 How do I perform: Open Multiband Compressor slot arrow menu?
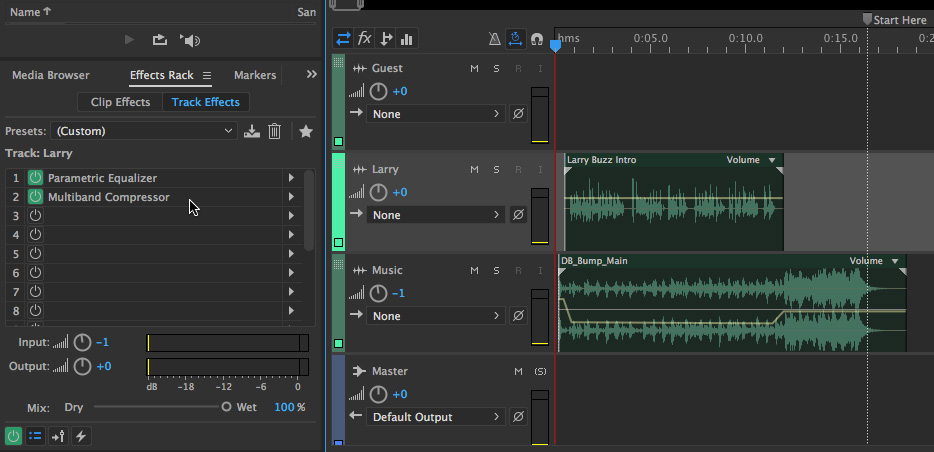[291, 197]
